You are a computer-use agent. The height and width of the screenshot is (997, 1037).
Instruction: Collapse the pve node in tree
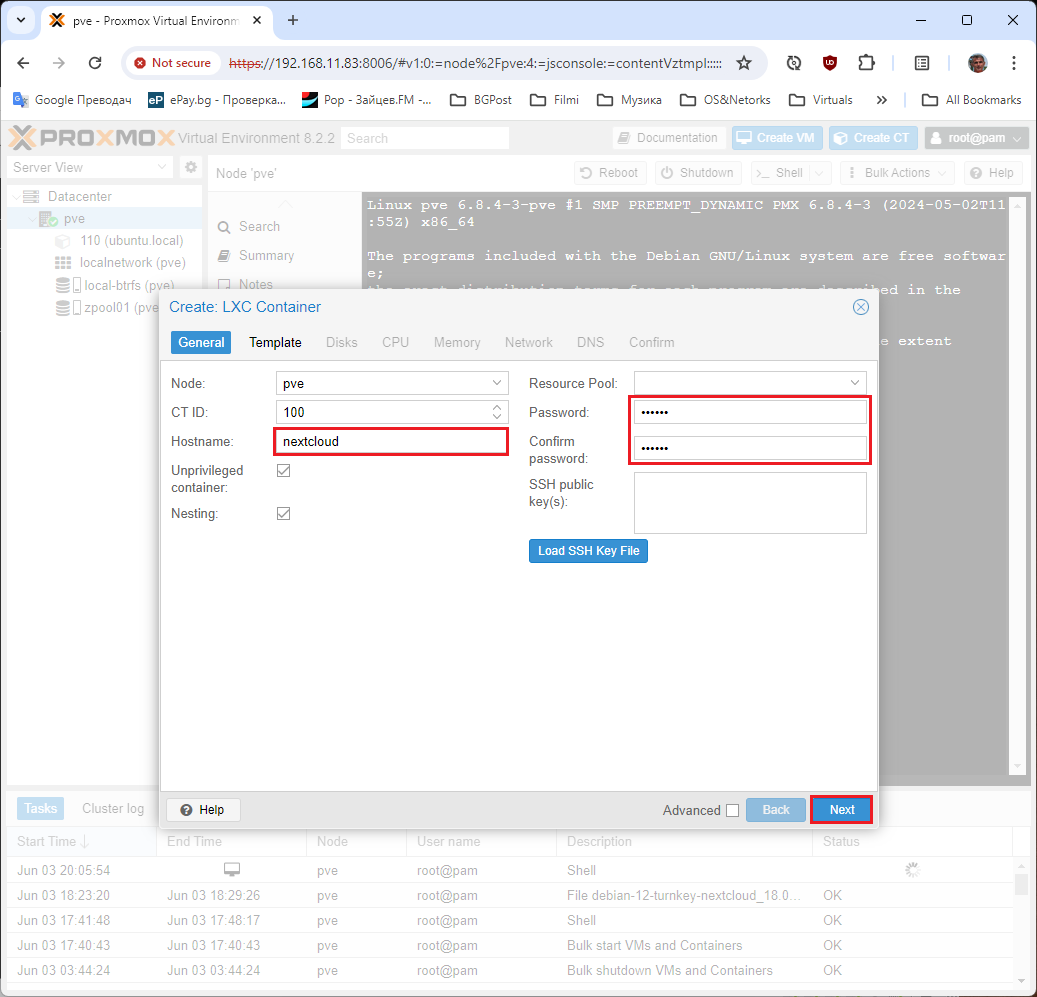[31, 219]
